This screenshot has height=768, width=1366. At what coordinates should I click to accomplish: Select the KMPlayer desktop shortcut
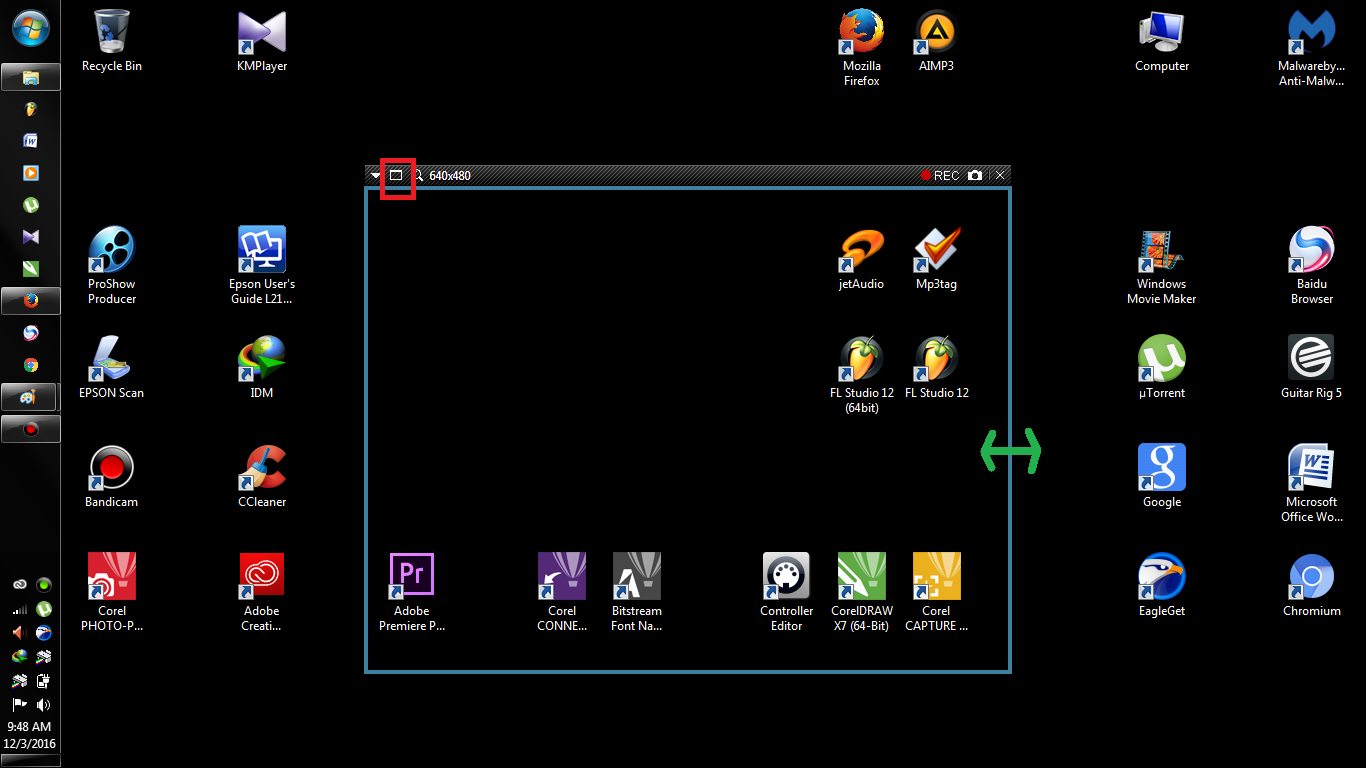click(x=262, y=41)
